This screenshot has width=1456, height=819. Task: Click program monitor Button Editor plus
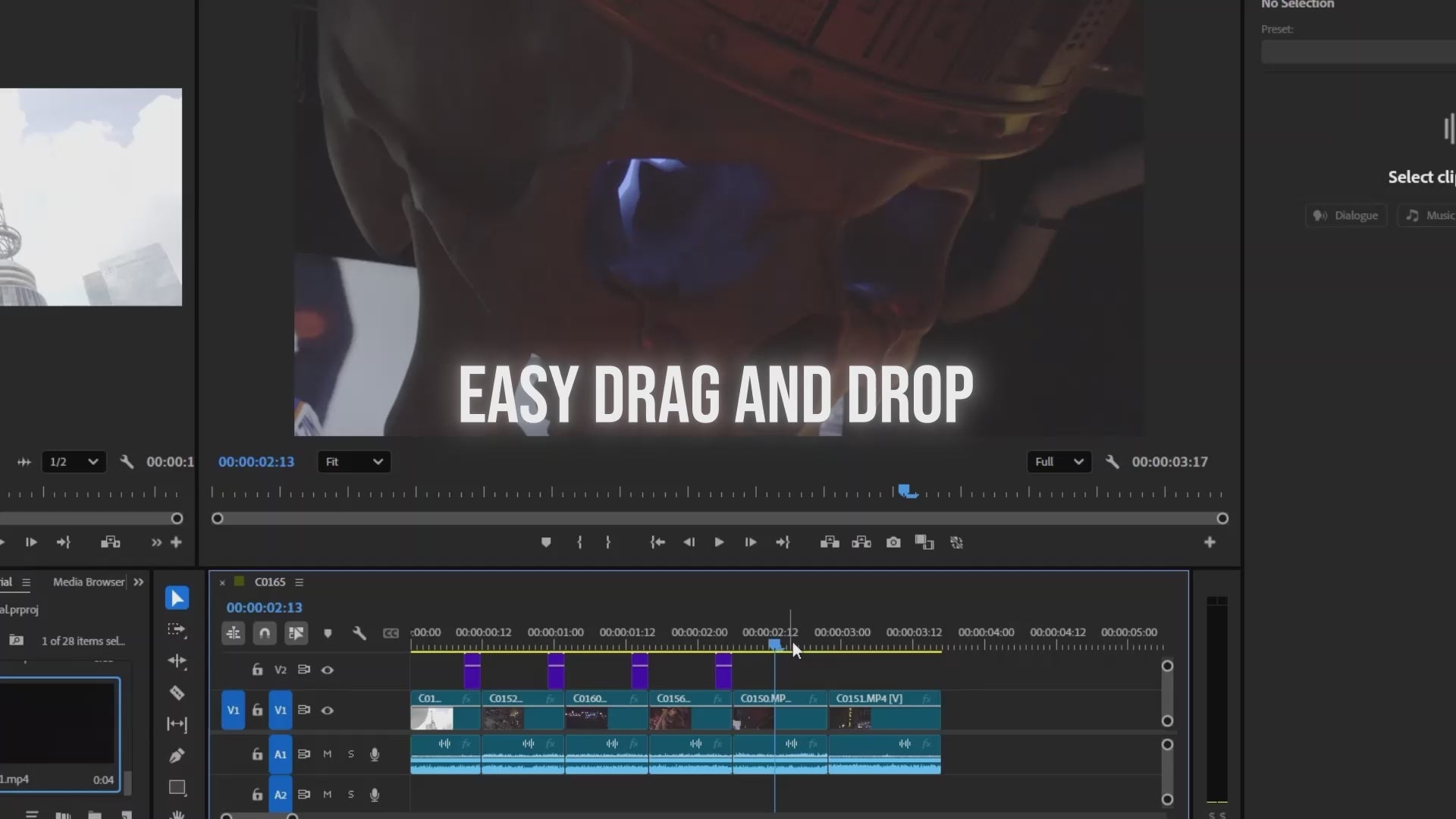(1210, 542)
